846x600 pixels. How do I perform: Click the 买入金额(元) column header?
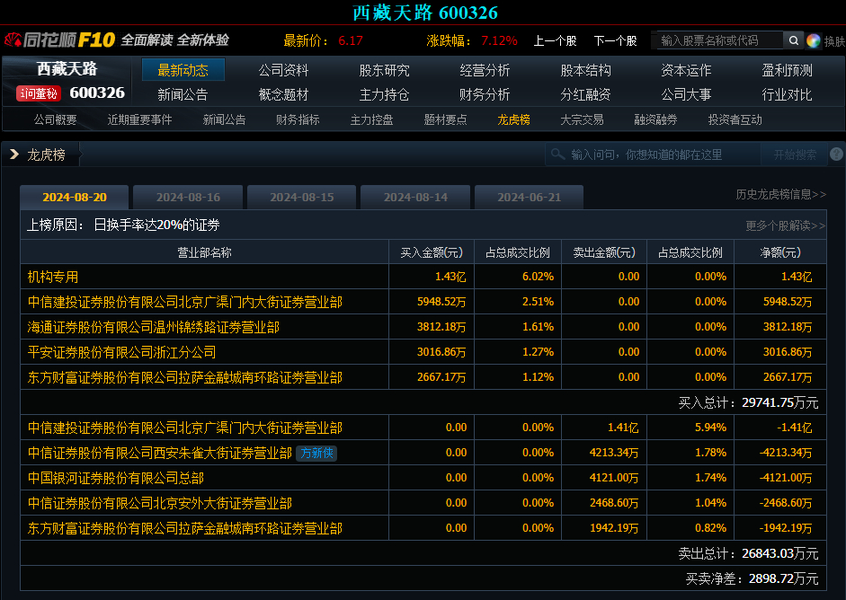[x=432, y=253]
